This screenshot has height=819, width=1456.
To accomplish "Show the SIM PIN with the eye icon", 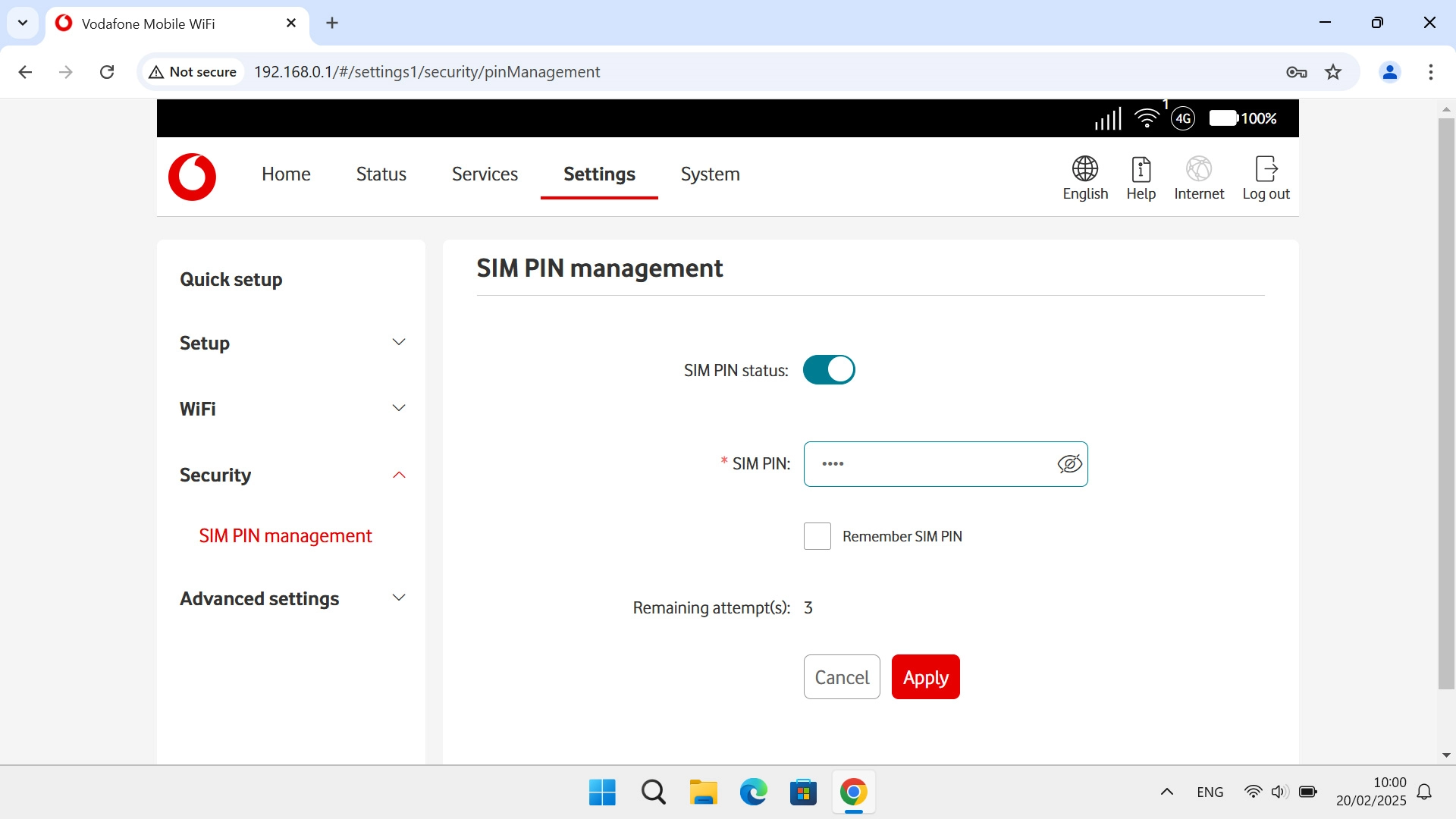I will point(1069,464).
